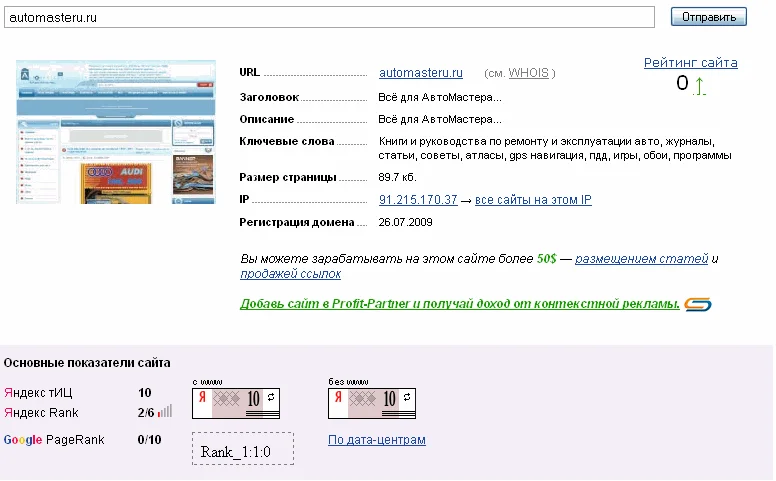Click the Yandex Rank signal bars icon
The height and width of the screenshot is (481, 776).
(165, 411)
